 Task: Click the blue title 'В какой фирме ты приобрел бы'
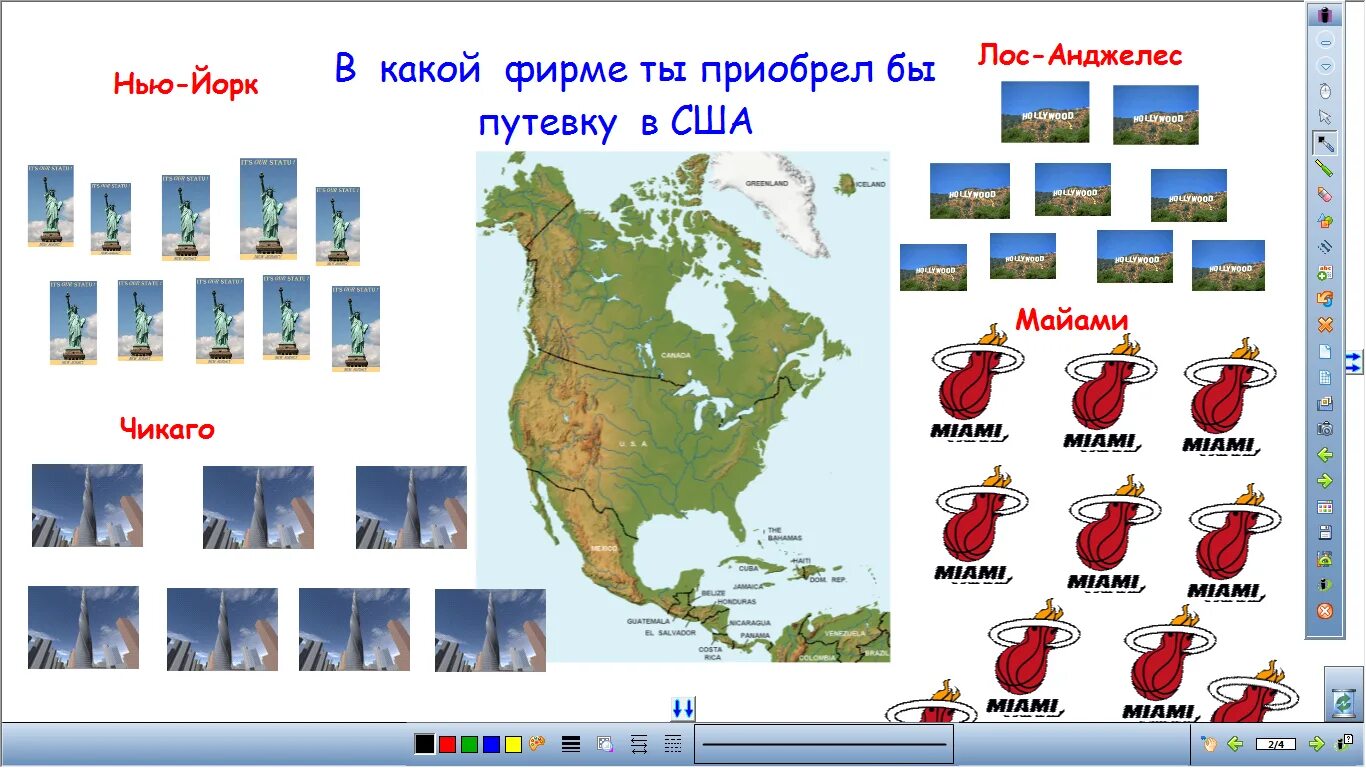point(635,71)
